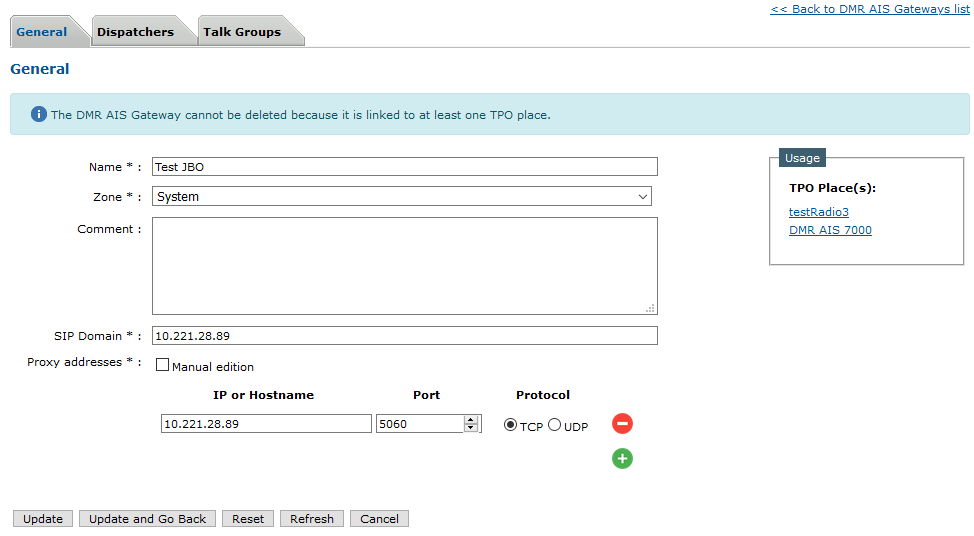
Task: Click the 'TPO Place(s):' label
Action: tap(832, 188)
